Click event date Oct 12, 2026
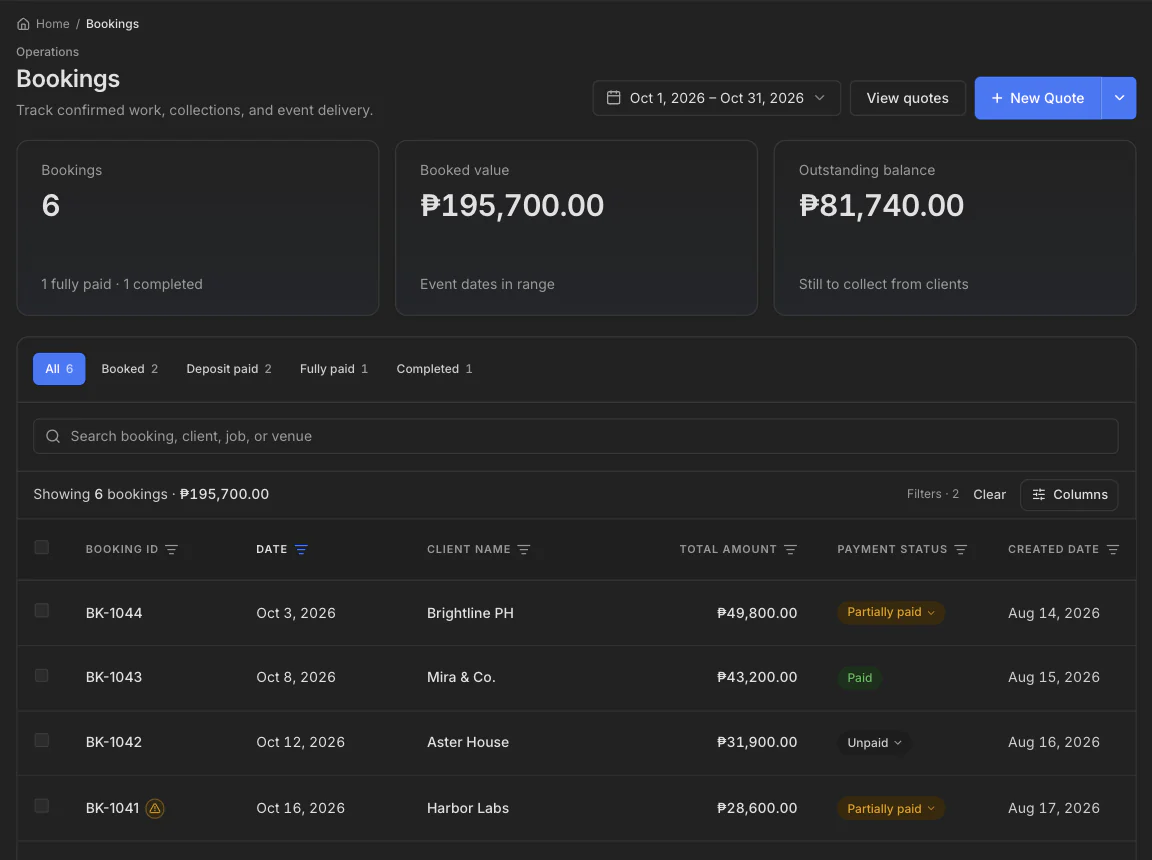The image size is (1152, 860). tap(300, 742)
